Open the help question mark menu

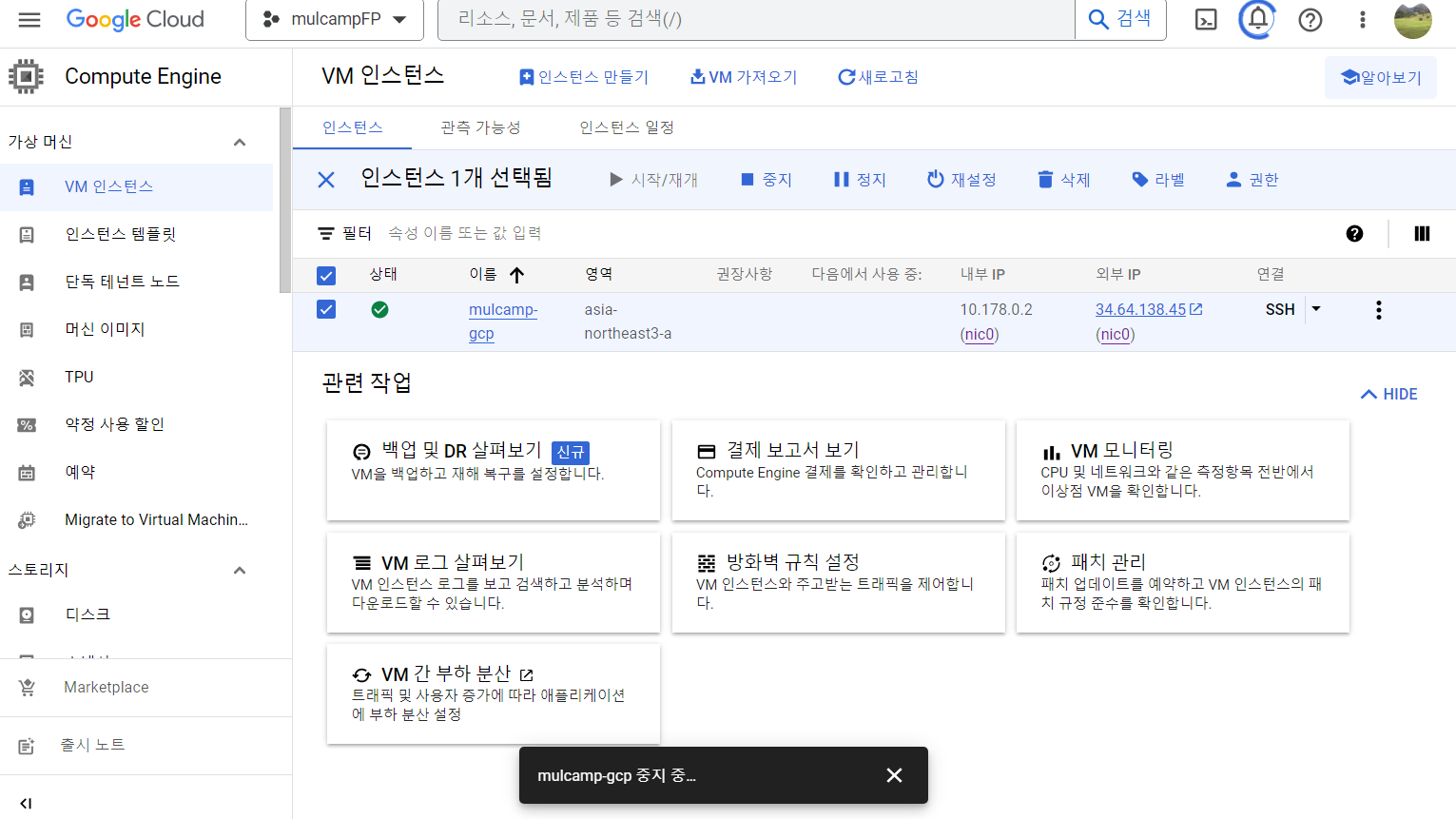pos(1310,19)
